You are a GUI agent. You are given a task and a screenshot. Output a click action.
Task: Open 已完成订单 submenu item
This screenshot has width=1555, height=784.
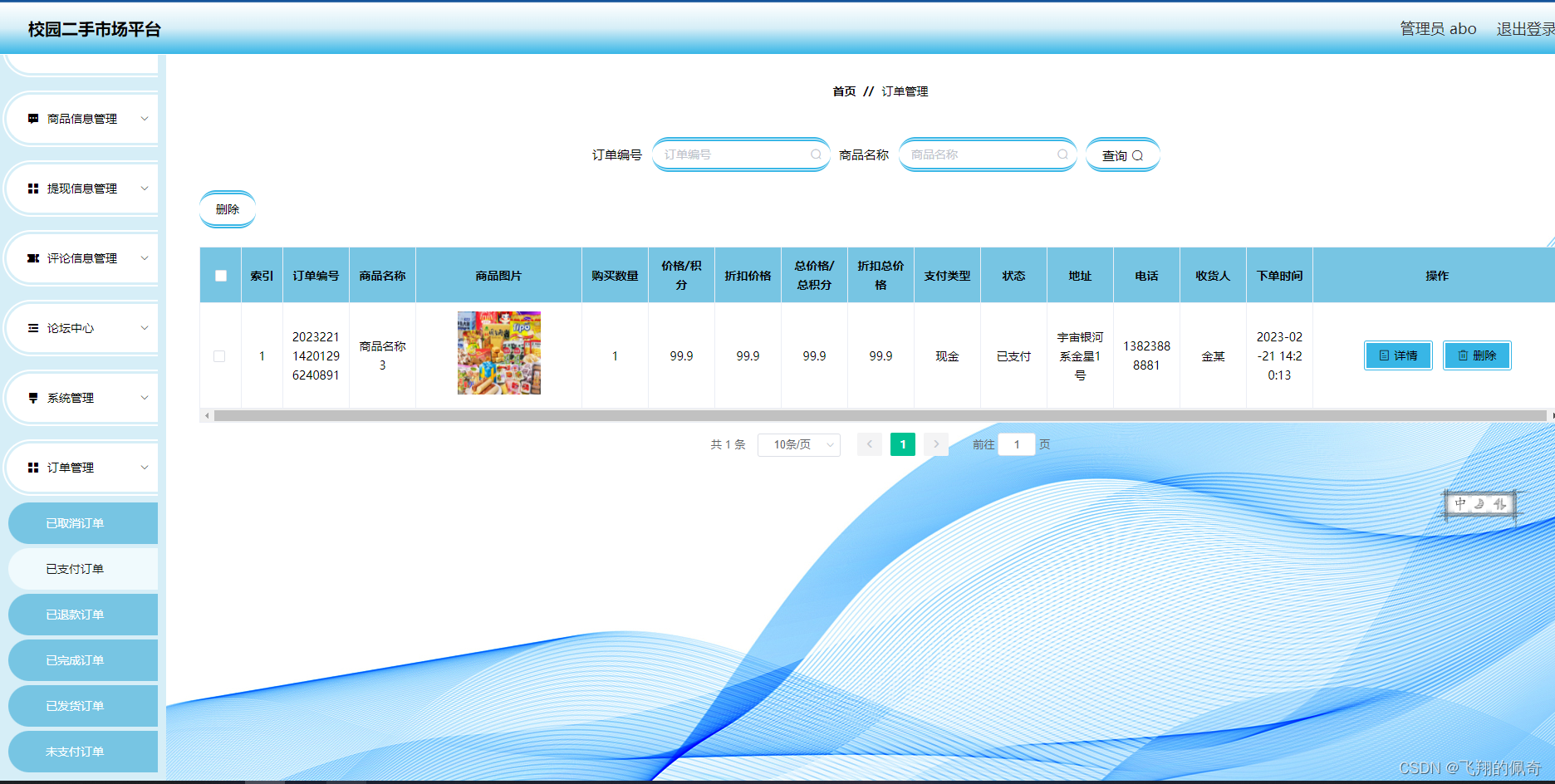coord(82,660)
